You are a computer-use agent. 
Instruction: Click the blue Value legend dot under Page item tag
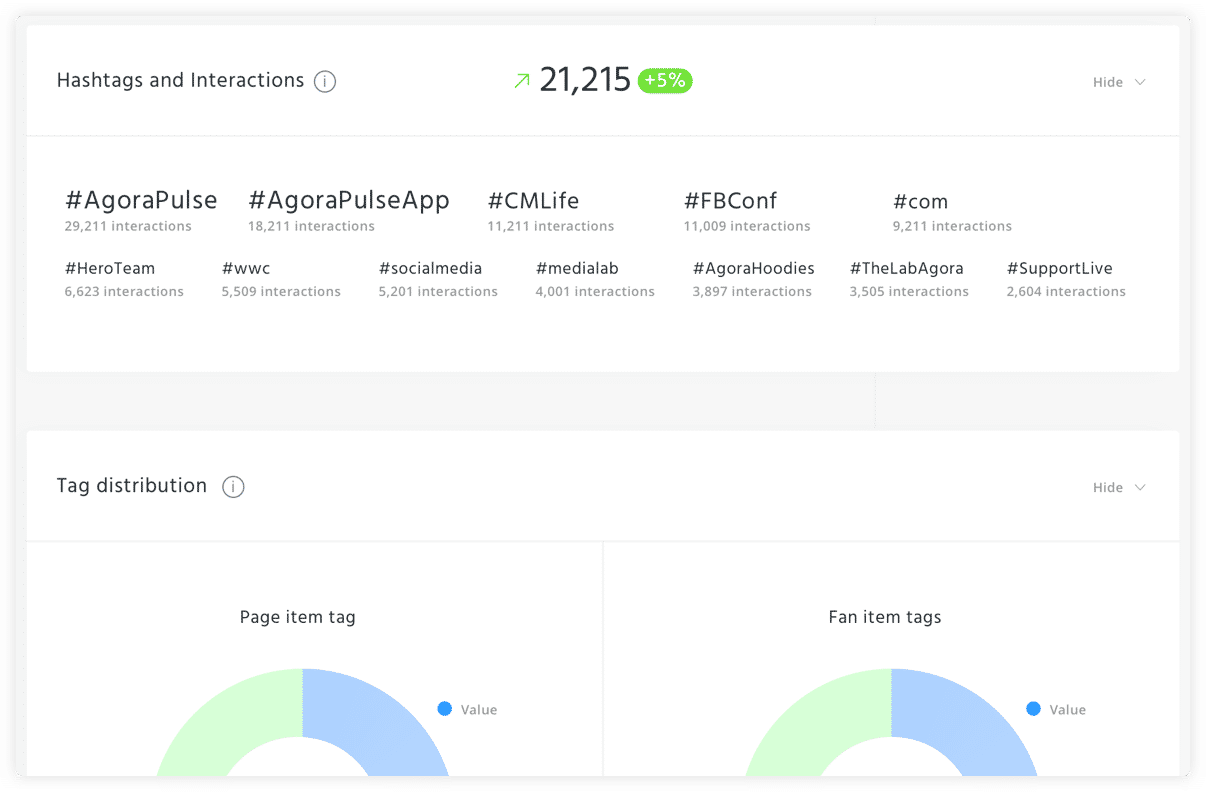pos(445,709)
